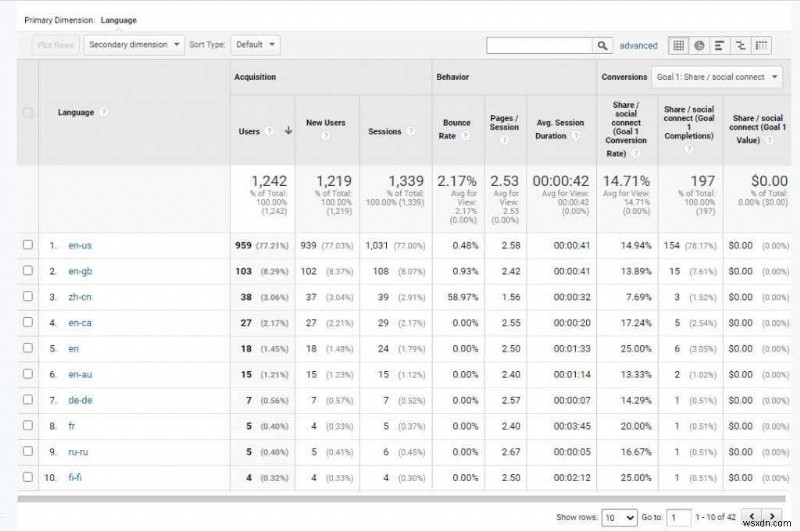Check the en-gb row checkbox
Image resolution: width=800 pixels, height=531 pixels.
pyautogui.click(x=28, y=270)
